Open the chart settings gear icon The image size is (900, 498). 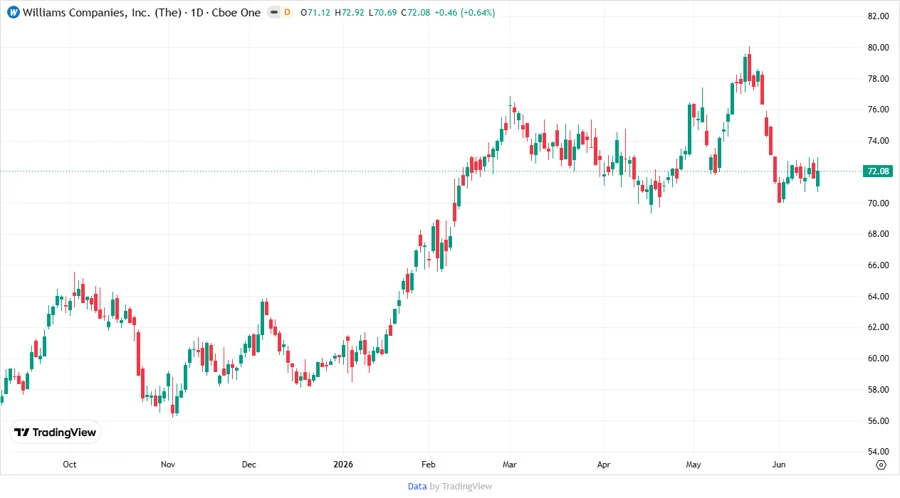click(x=881, y=465)
